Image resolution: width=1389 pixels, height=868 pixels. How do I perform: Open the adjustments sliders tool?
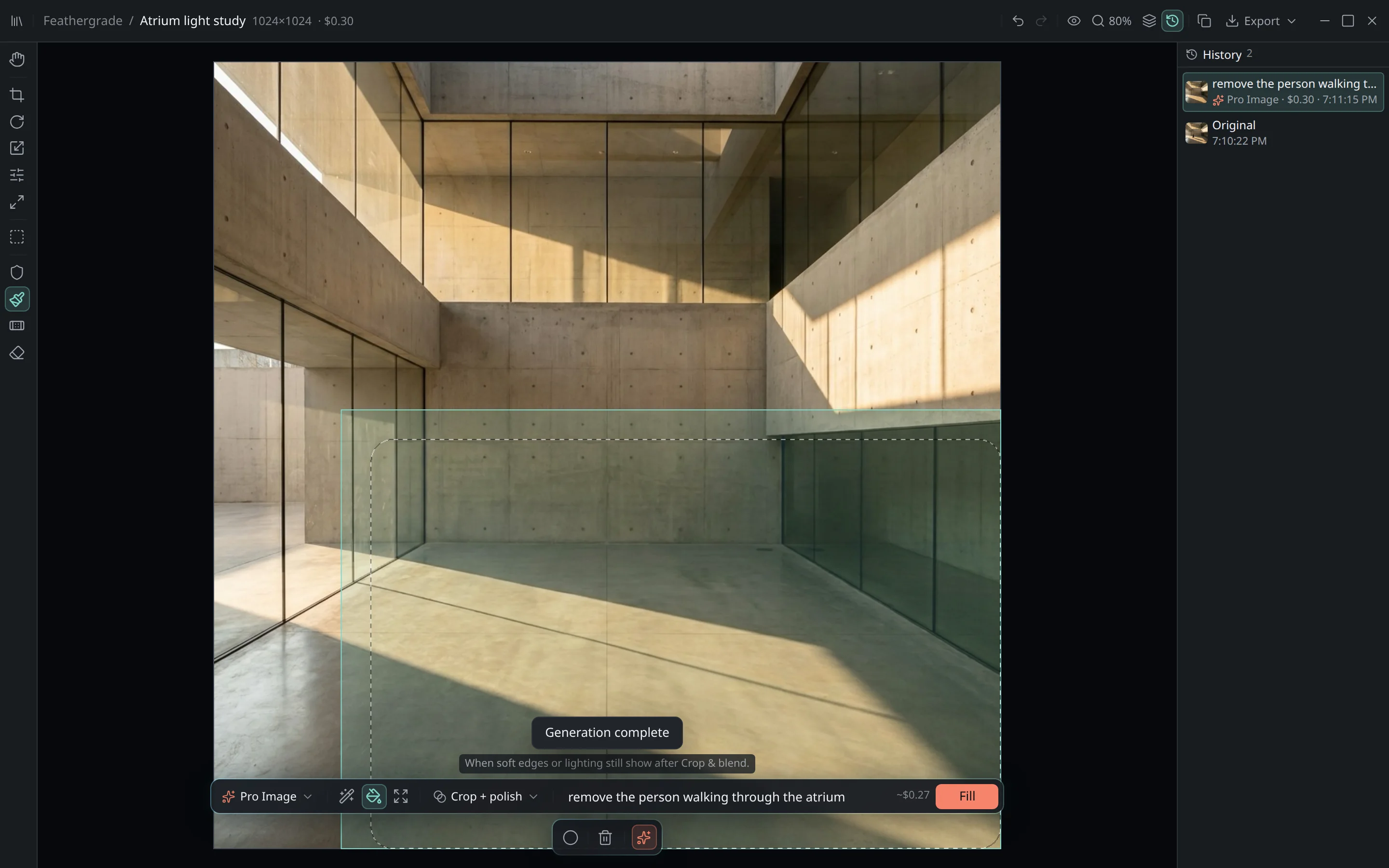(x=17, y=175)
